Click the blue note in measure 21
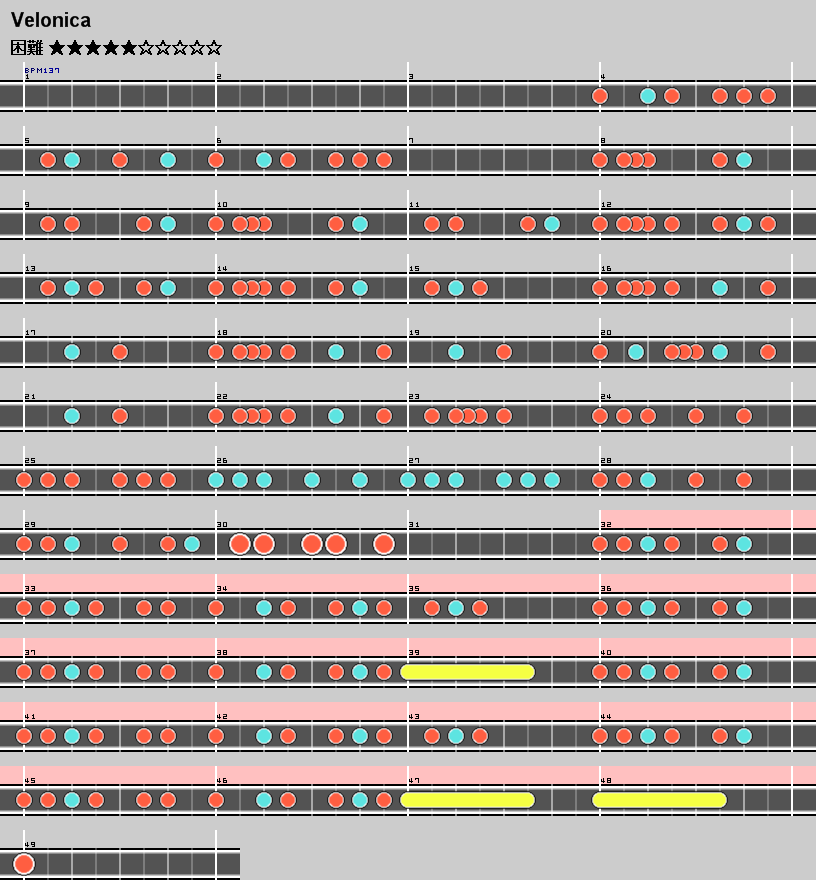The height and width of the screenshot is (880, 816). coord(72,416)
